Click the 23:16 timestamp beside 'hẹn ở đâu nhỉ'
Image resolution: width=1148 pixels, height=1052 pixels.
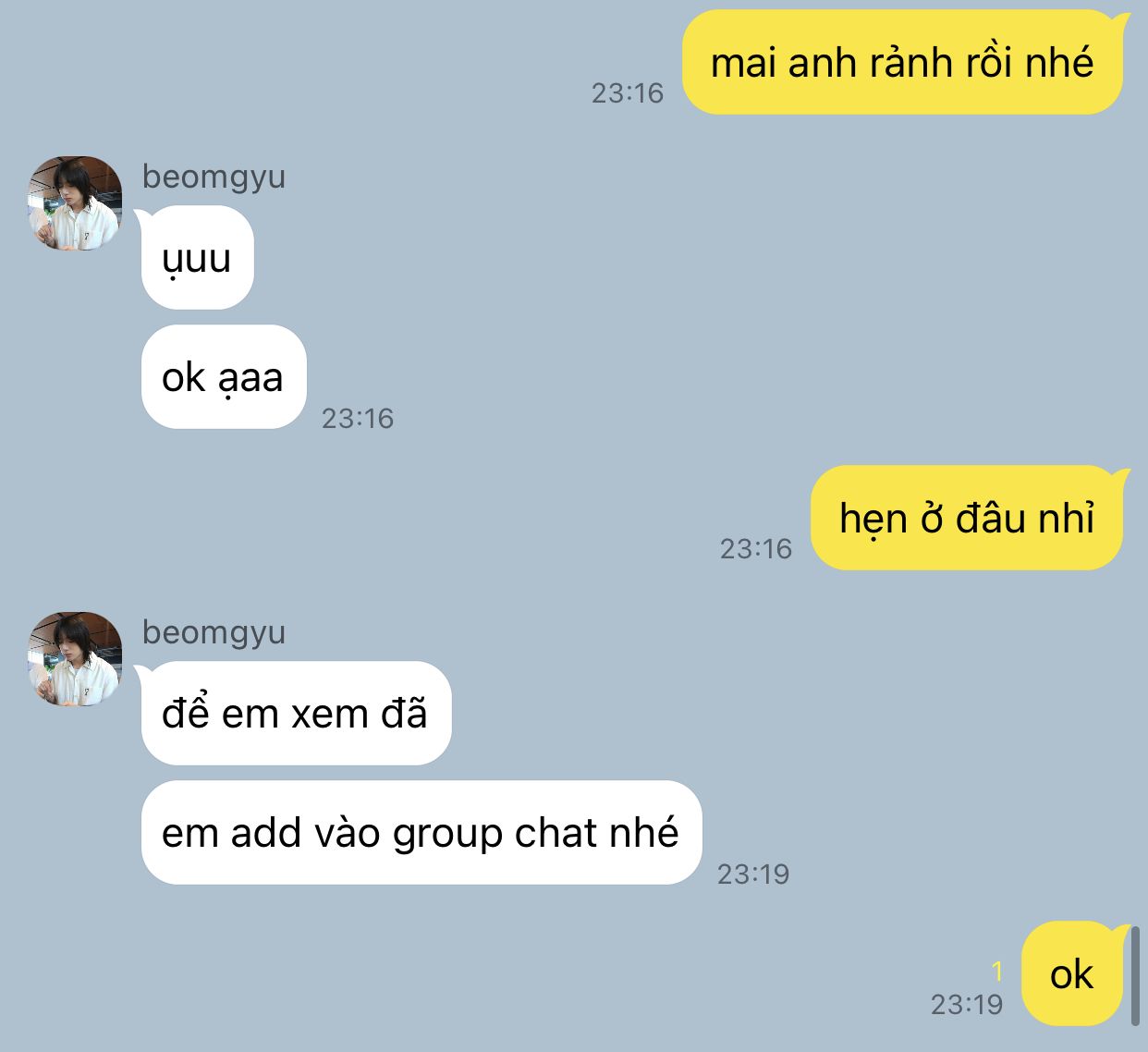(756, 549)
